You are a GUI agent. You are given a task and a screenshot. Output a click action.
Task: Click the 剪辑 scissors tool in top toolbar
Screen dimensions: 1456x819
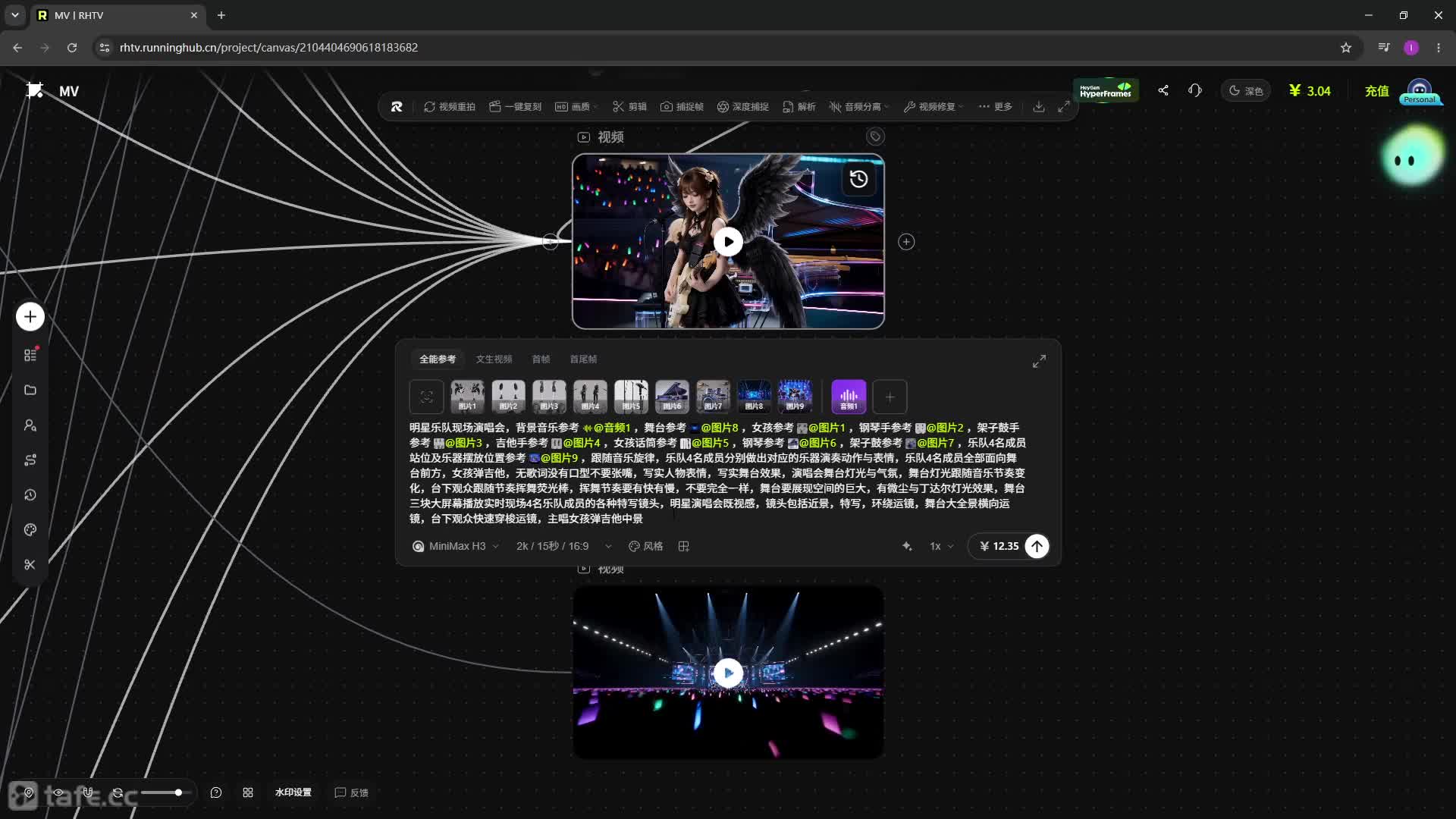(x=629, y=107)
